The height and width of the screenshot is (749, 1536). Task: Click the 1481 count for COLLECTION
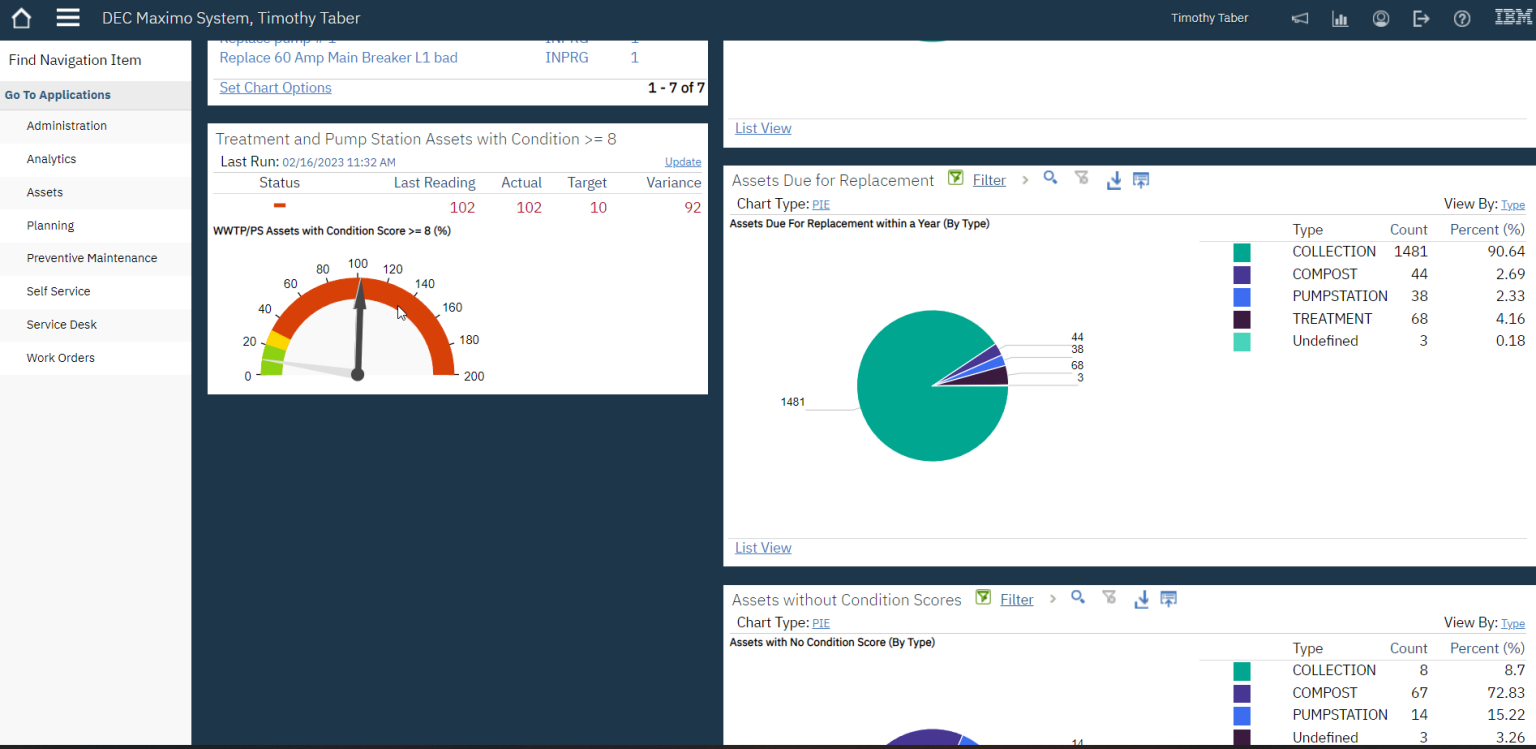click(1411, 252)
